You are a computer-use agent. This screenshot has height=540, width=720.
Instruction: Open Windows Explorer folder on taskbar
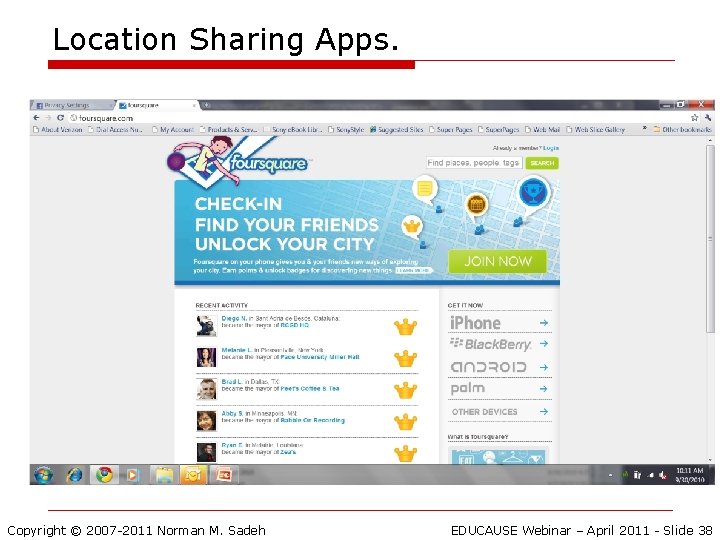coord(163,475)
